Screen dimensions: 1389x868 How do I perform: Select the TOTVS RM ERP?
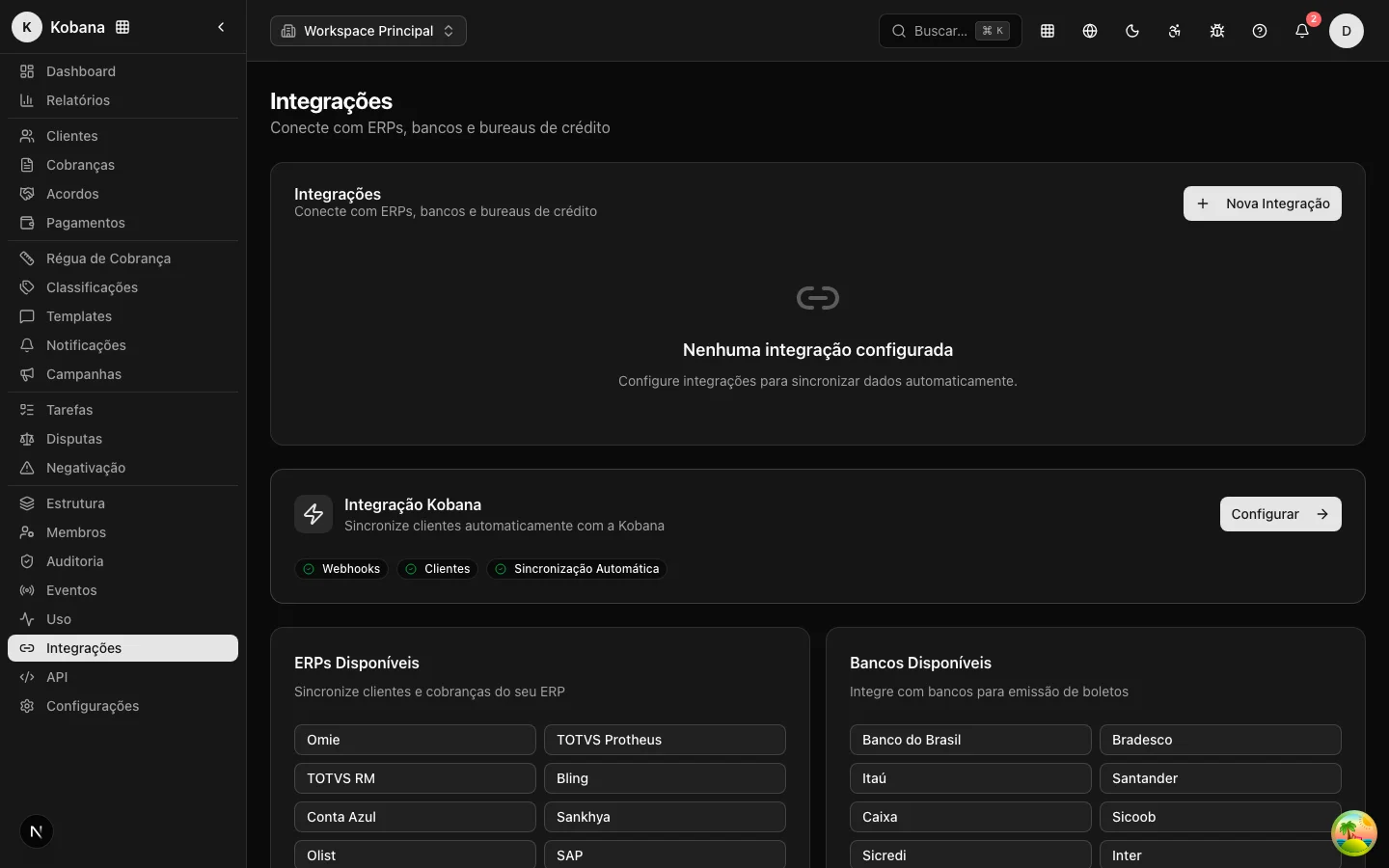coord(415,778)
